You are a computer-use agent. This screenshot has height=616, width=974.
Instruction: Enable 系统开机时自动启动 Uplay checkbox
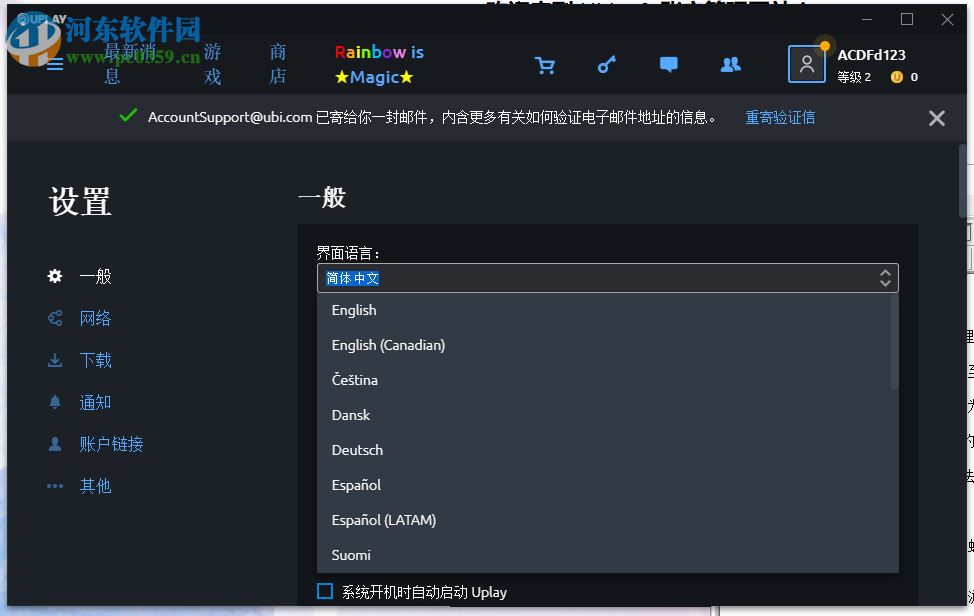click(x=324, y=591)
